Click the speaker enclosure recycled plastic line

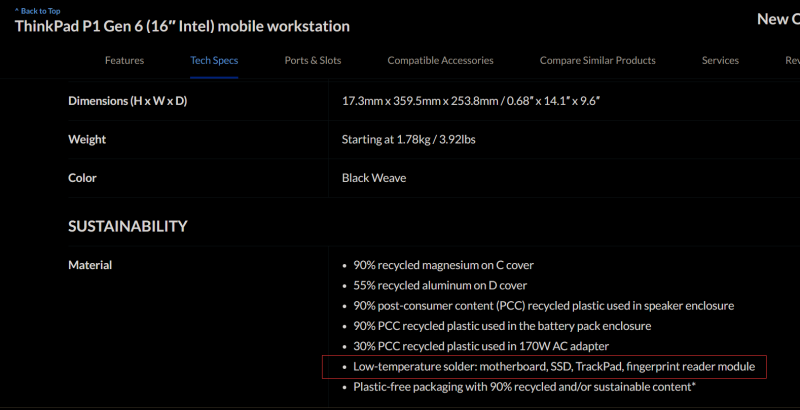tap(543, 306)
